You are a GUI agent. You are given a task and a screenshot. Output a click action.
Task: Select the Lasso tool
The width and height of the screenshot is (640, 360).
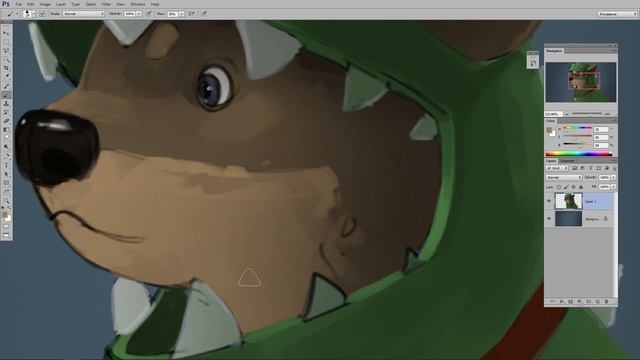(6, 51)
